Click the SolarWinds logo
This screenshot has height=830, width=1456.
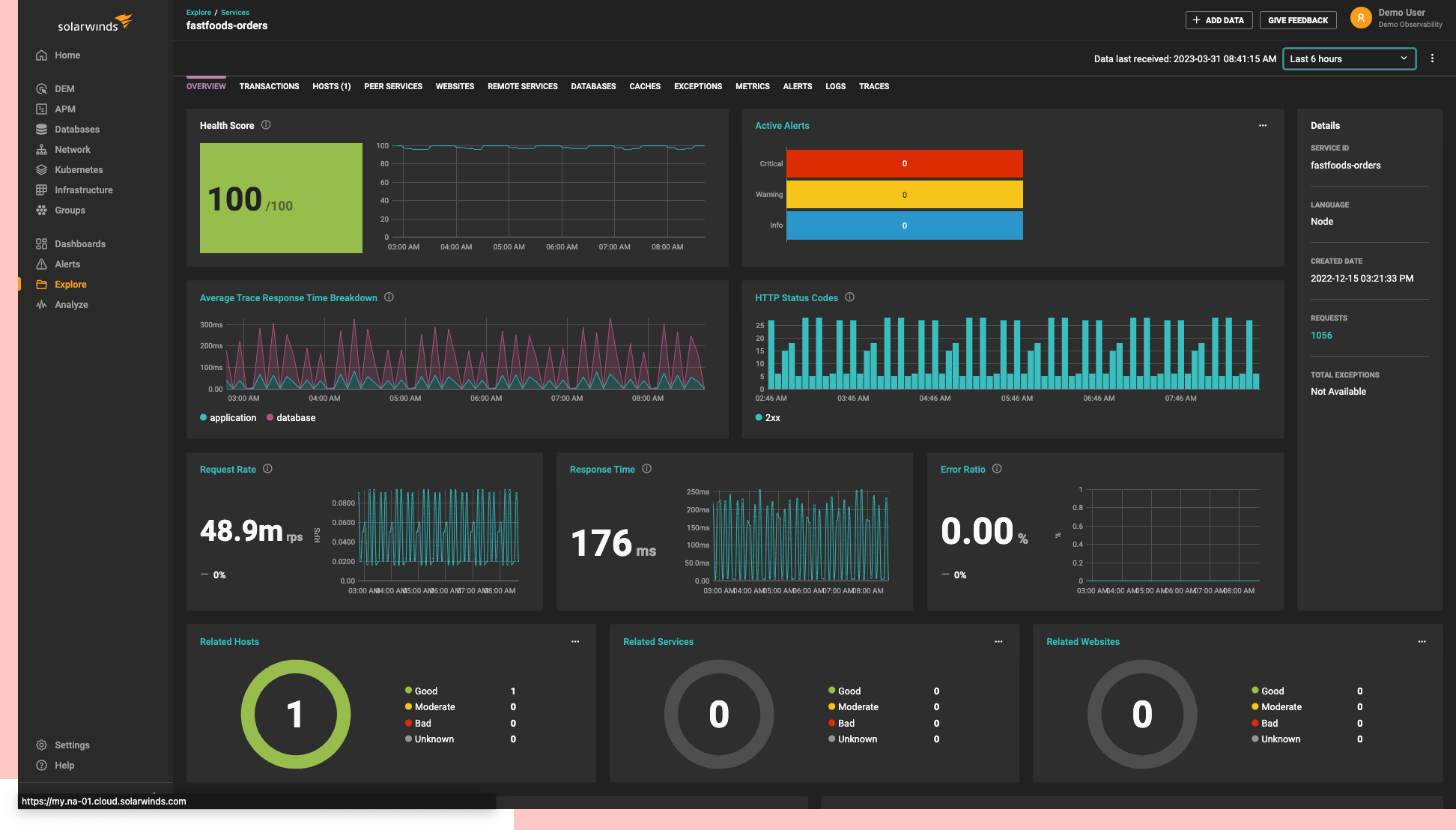click(x=95, y=23)
